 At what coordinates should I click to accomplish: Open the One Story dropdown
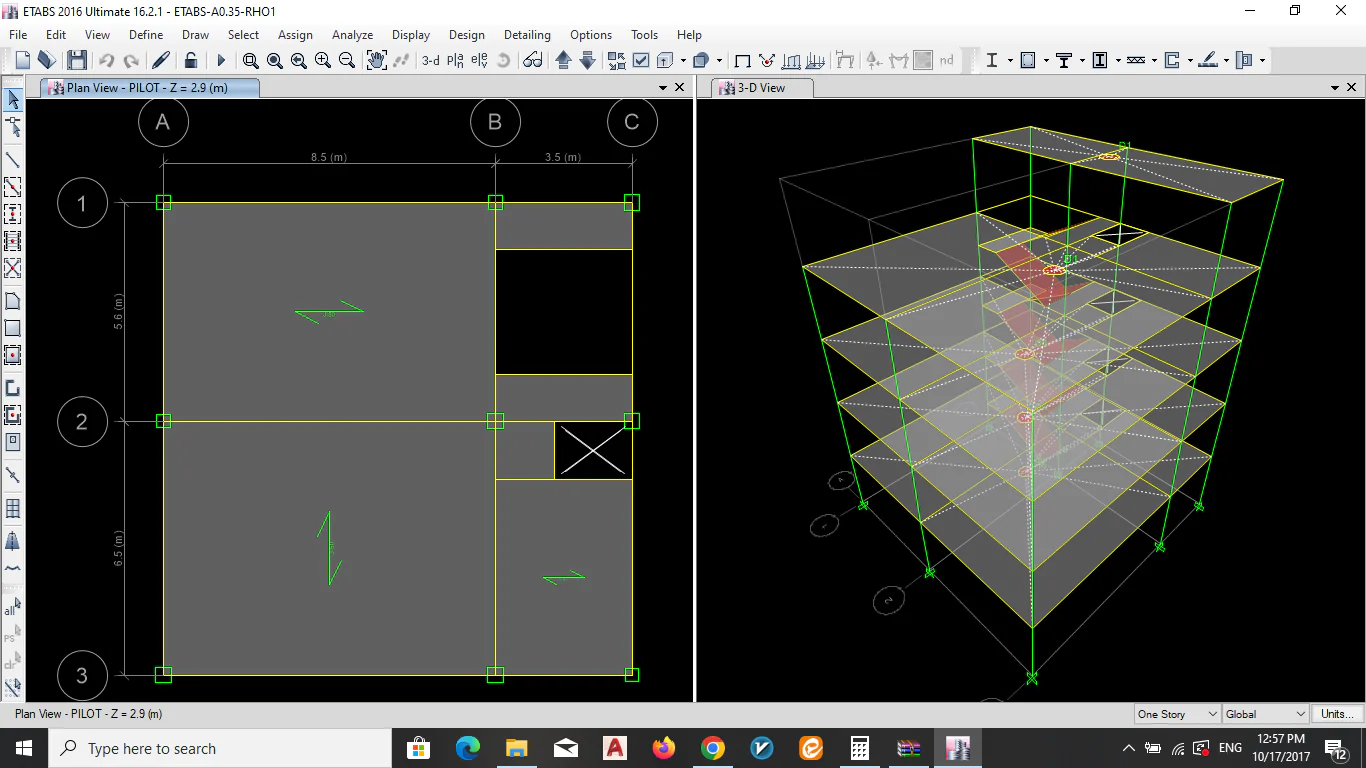(1177, 714)
